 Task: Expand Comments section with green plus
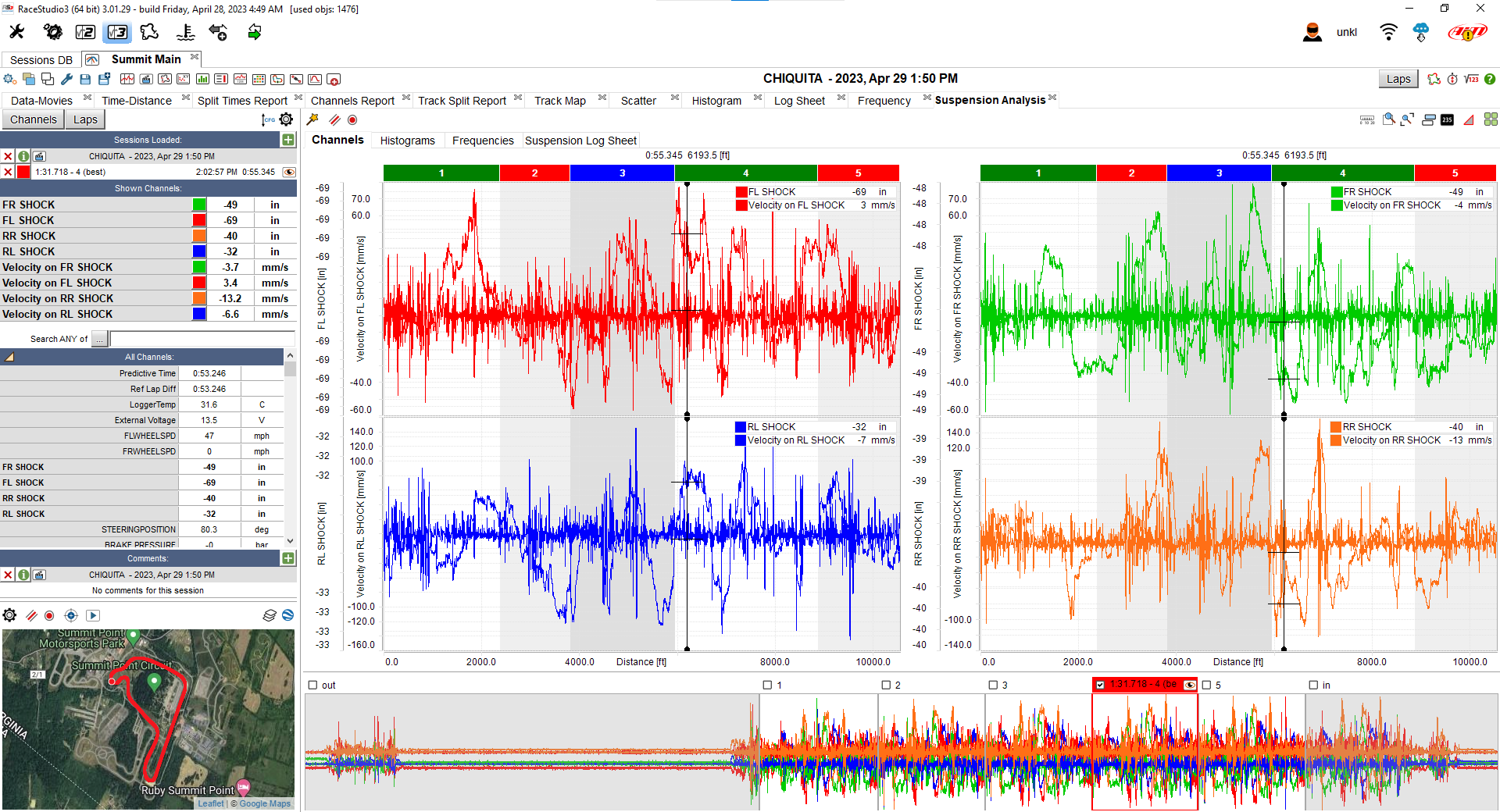click(x=288, y=558)
